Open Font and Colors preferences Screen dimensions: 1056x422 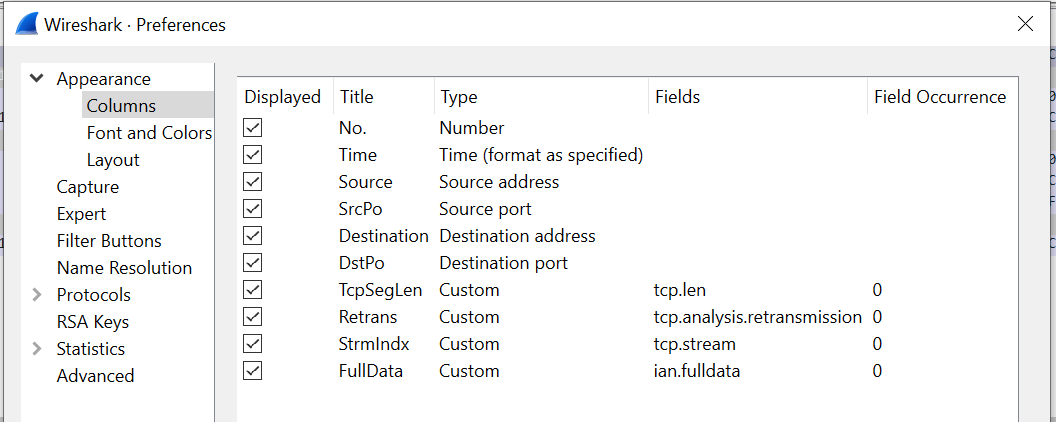point(149,133)
